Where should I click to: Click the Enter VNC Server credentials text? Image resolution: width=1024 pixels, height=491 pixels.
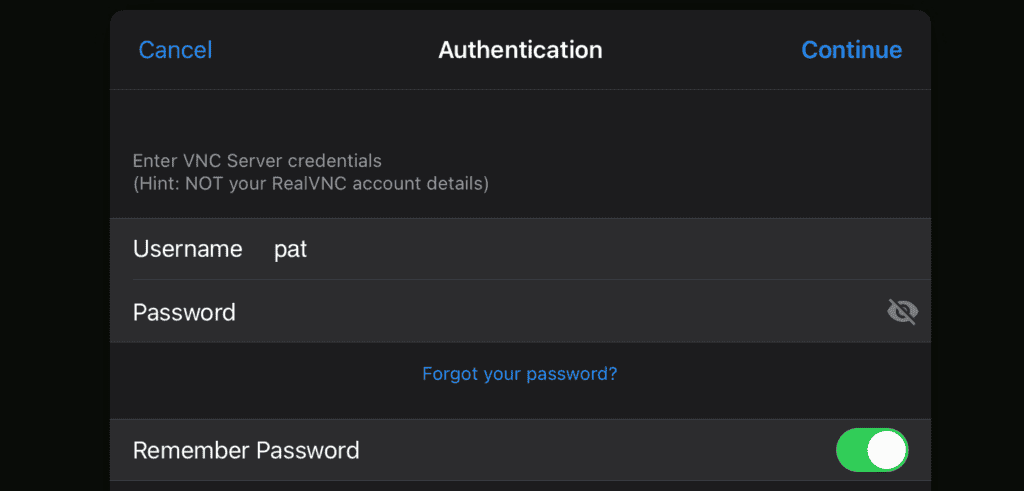pos(257,160)
